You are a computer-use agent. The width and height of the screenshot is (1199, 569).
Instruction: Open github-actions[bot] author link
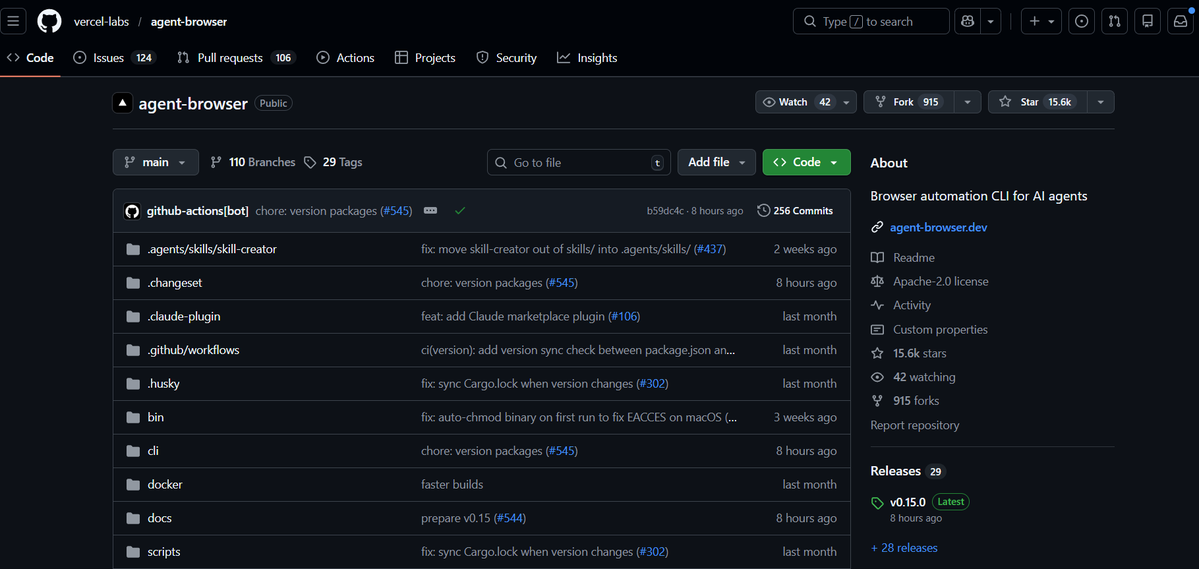[x=197, y=211]
